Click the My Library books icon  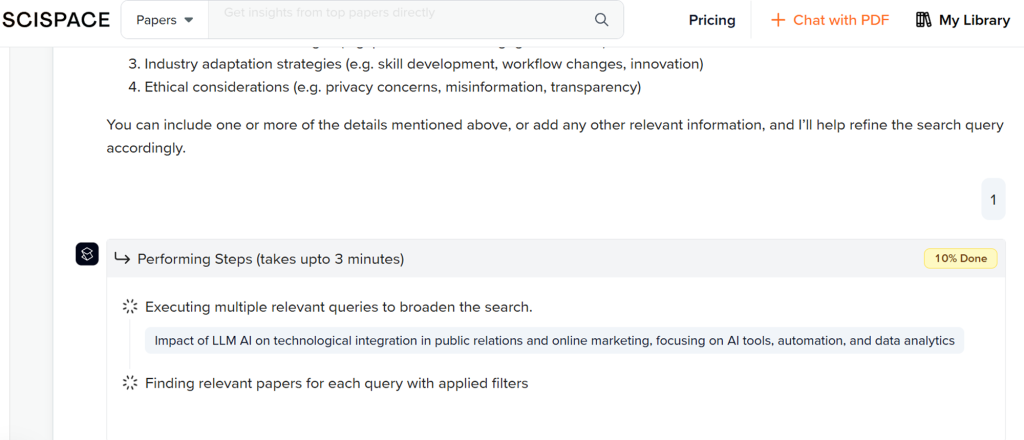[x=923, y=20]
